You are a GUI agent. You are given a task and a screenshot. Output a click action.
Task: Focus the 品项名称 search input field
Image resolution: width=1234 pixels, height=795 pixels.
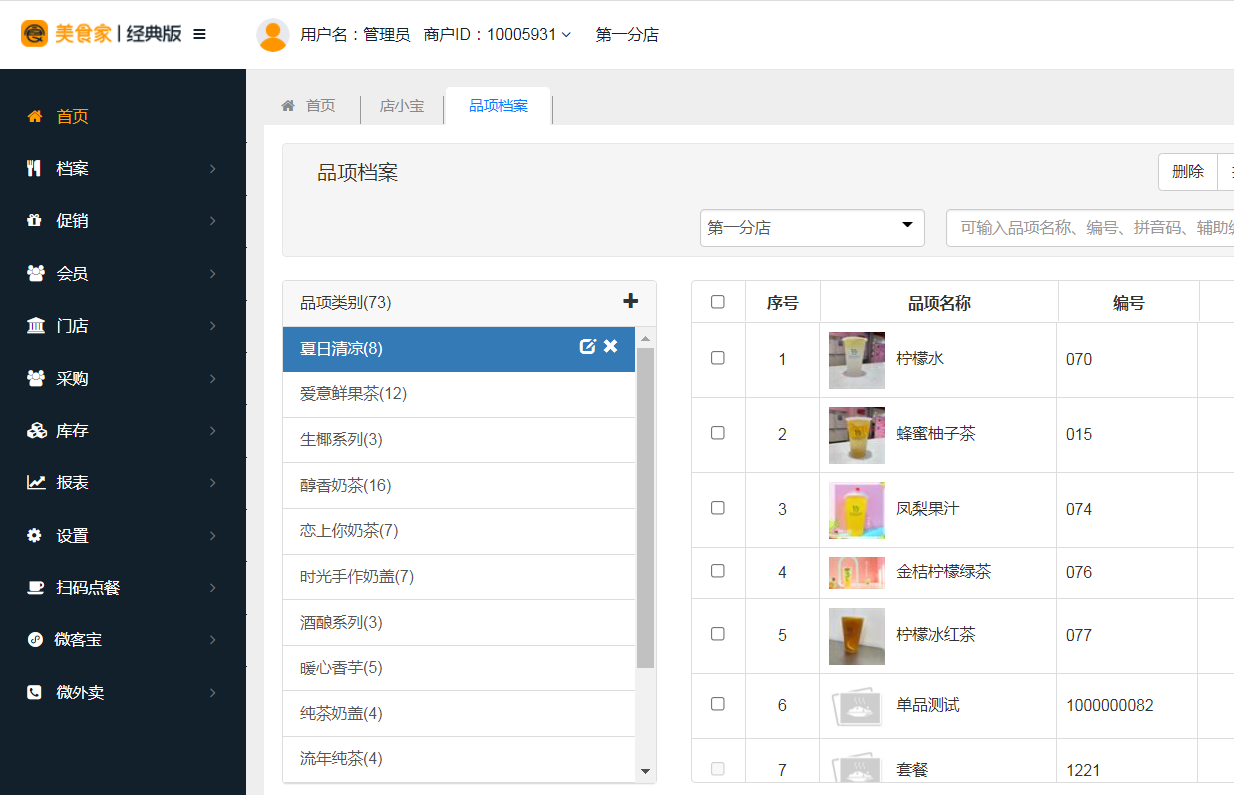click(1090, 228)
